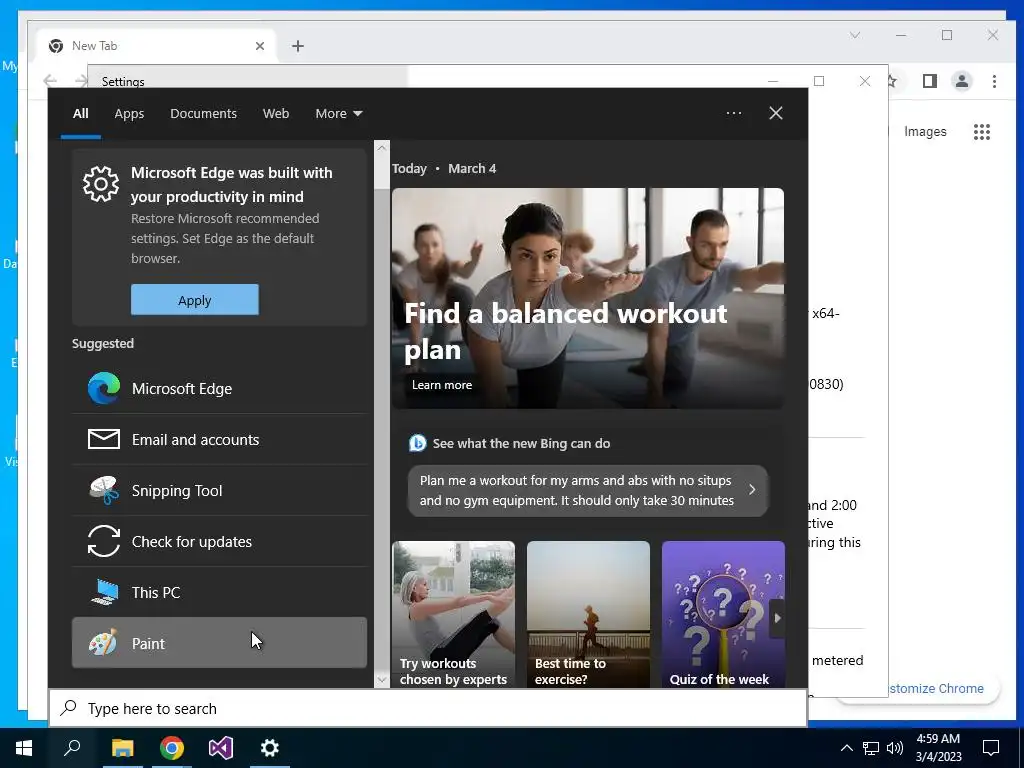Switch to the Documents search tab
Screen dimensions: 1024x768
tap(203, 114)
